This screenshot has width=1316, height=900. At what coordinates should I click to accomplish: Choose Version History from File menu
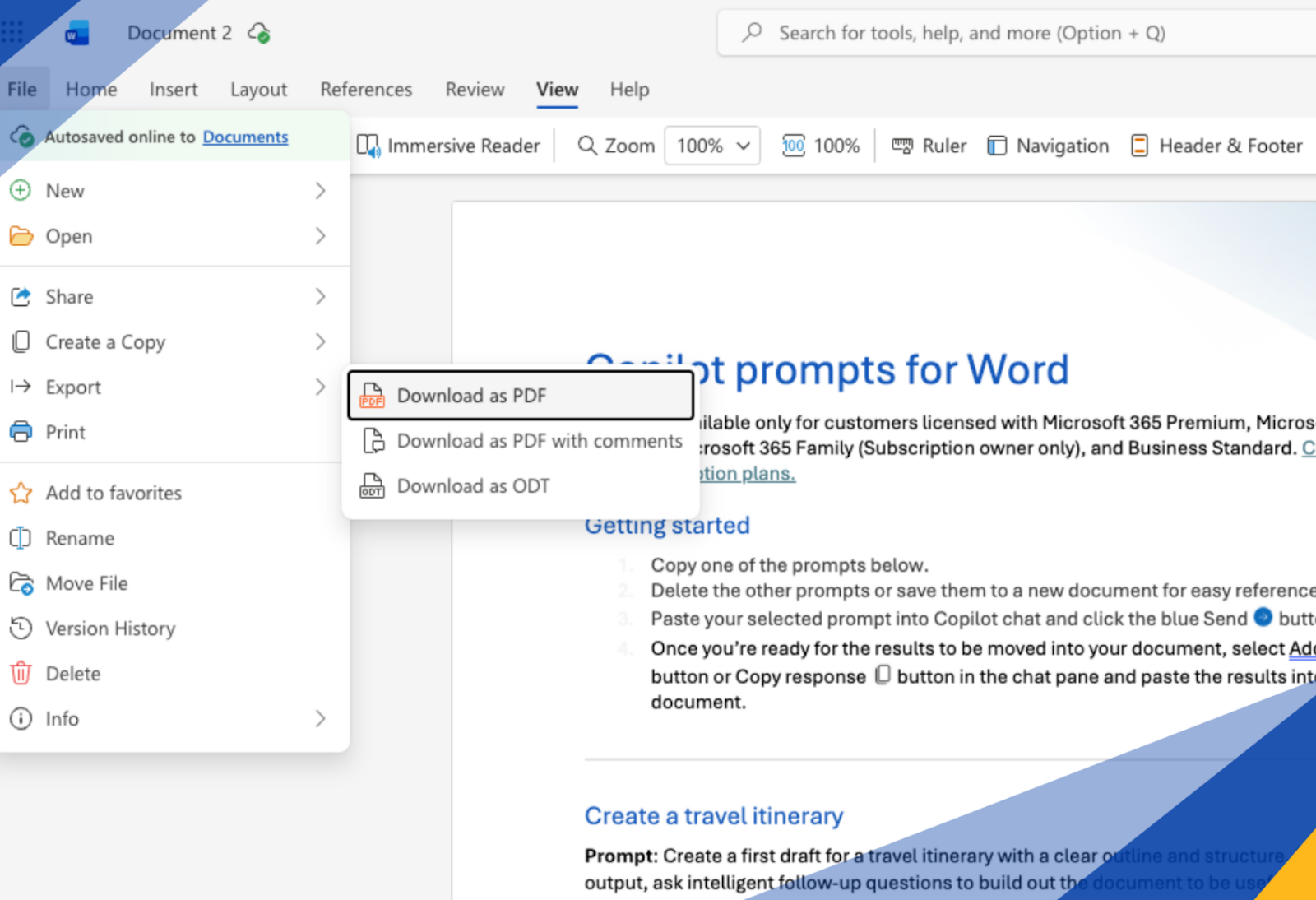tap(110, 629)
